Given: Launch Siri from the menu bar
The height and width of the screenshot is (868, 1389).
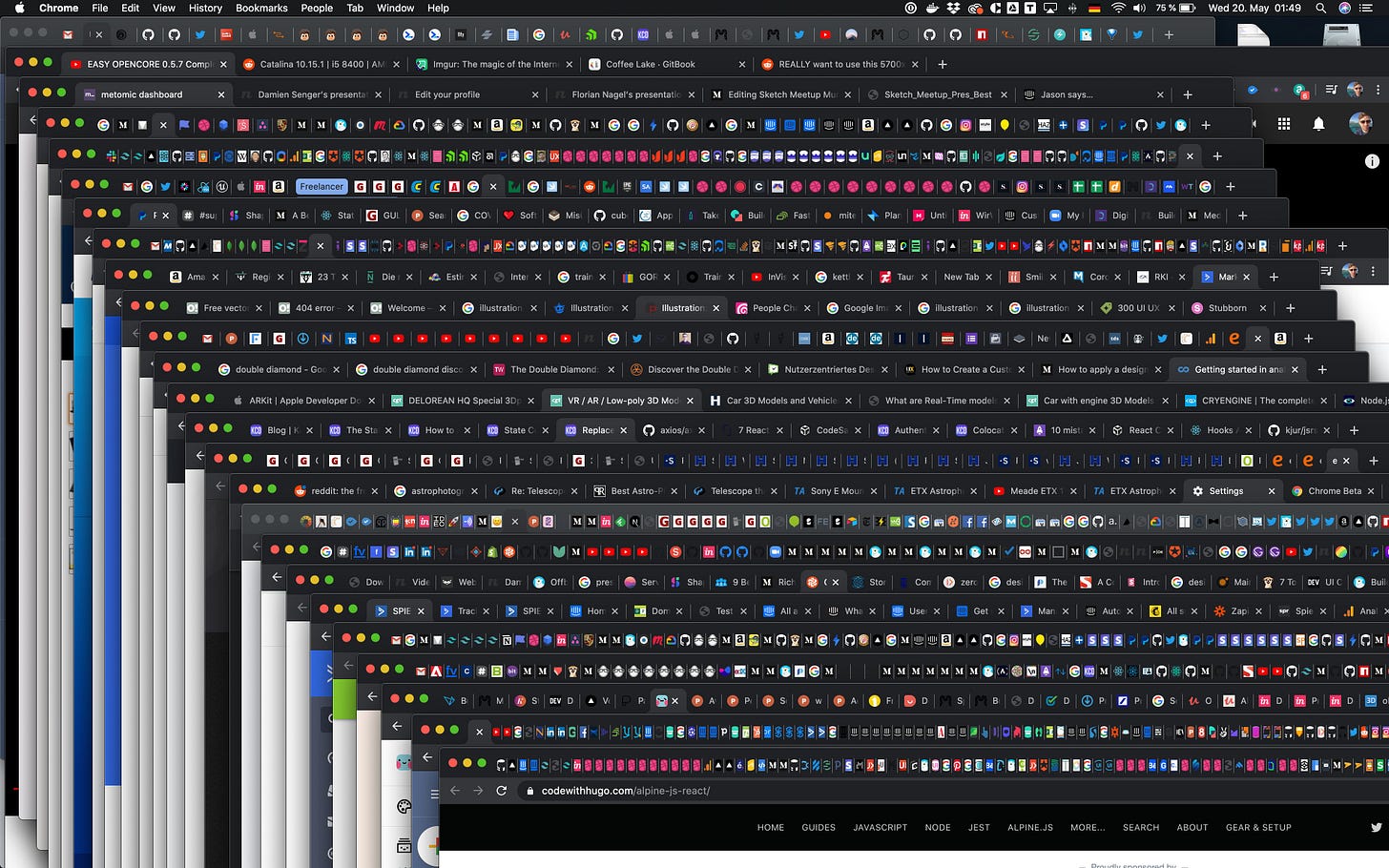Looking at the screenshot, I should coord(1344,8).
